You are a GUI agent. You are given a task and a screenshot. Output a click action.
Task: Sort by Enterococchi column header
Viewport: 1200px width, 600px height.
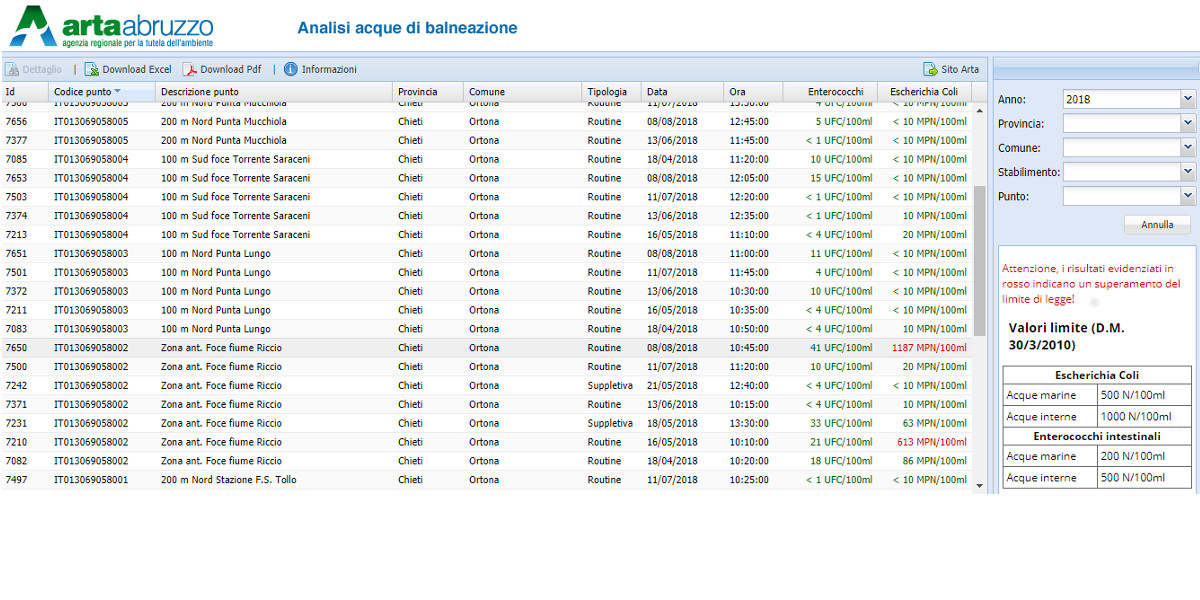pyautogui.click(x=835, y=92)
